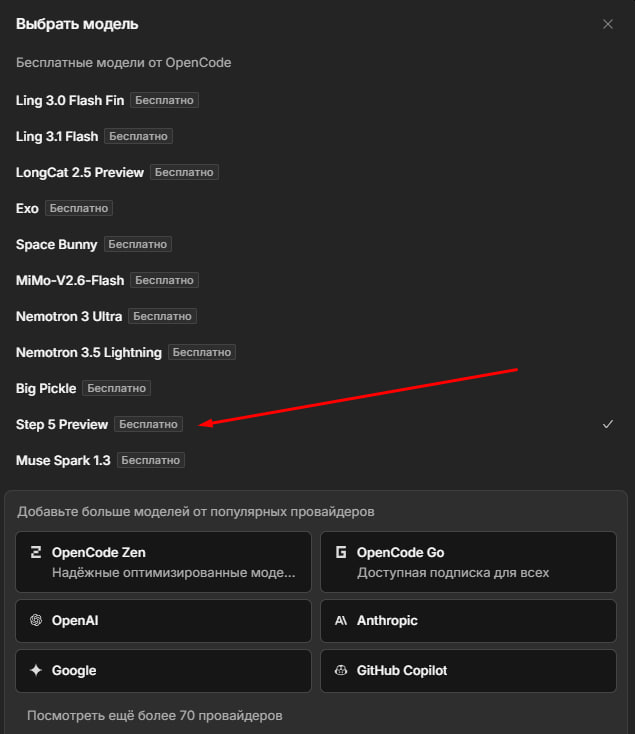The width and height of the screenshot is (635, 734).
Task: Select the Exo model
Action: coord(314,208)
